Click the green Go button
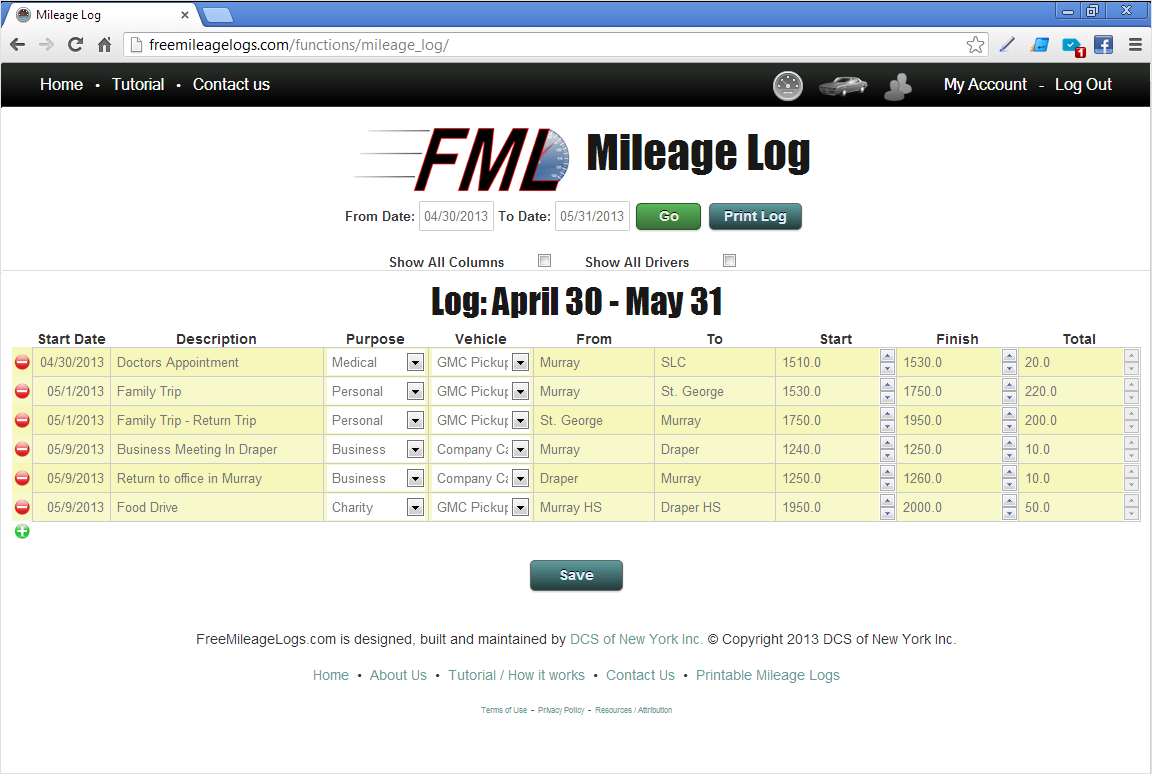 (668, 217)
